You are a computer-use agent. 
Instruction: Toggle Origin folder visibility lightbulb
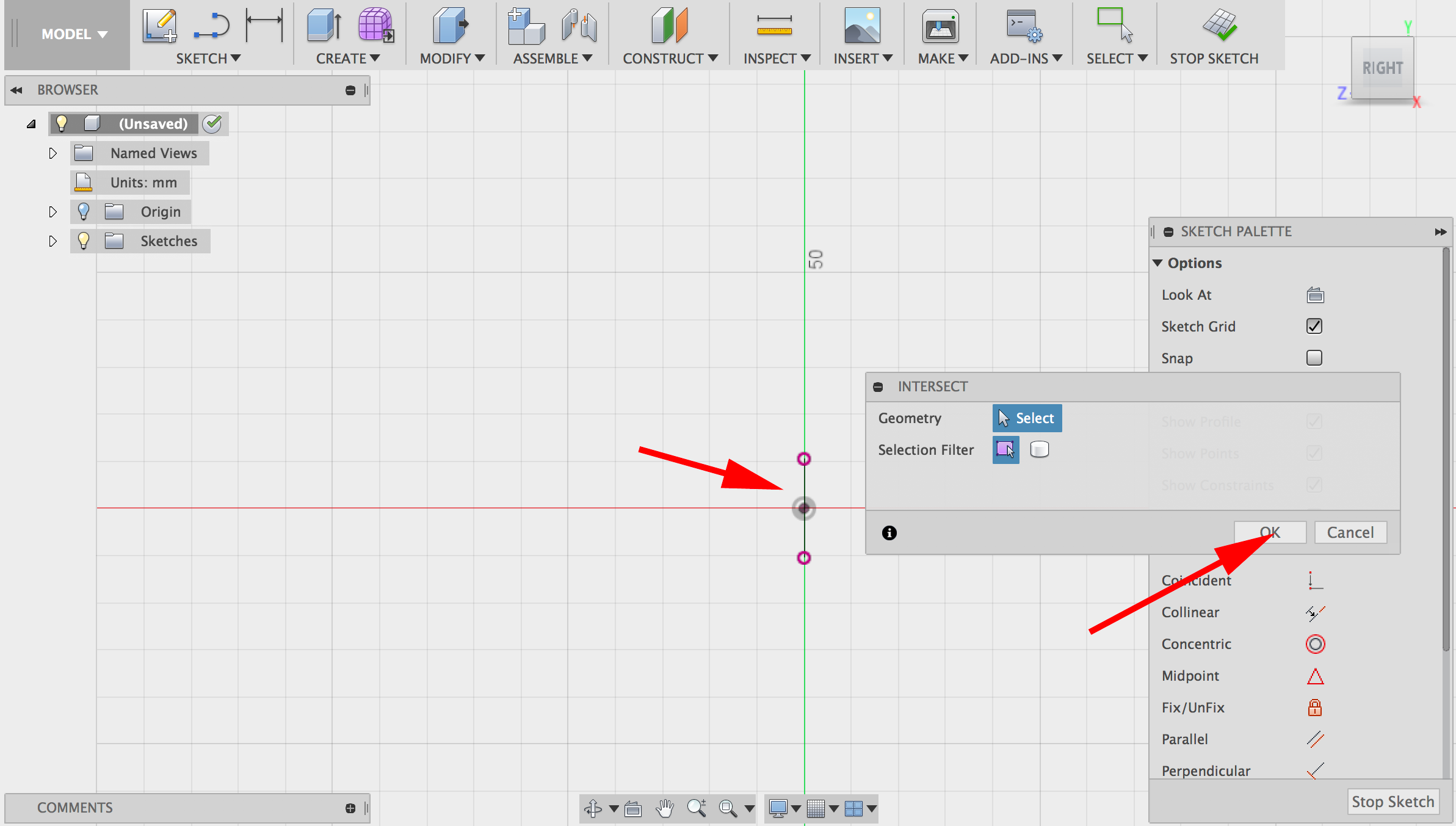click(84, 212)
